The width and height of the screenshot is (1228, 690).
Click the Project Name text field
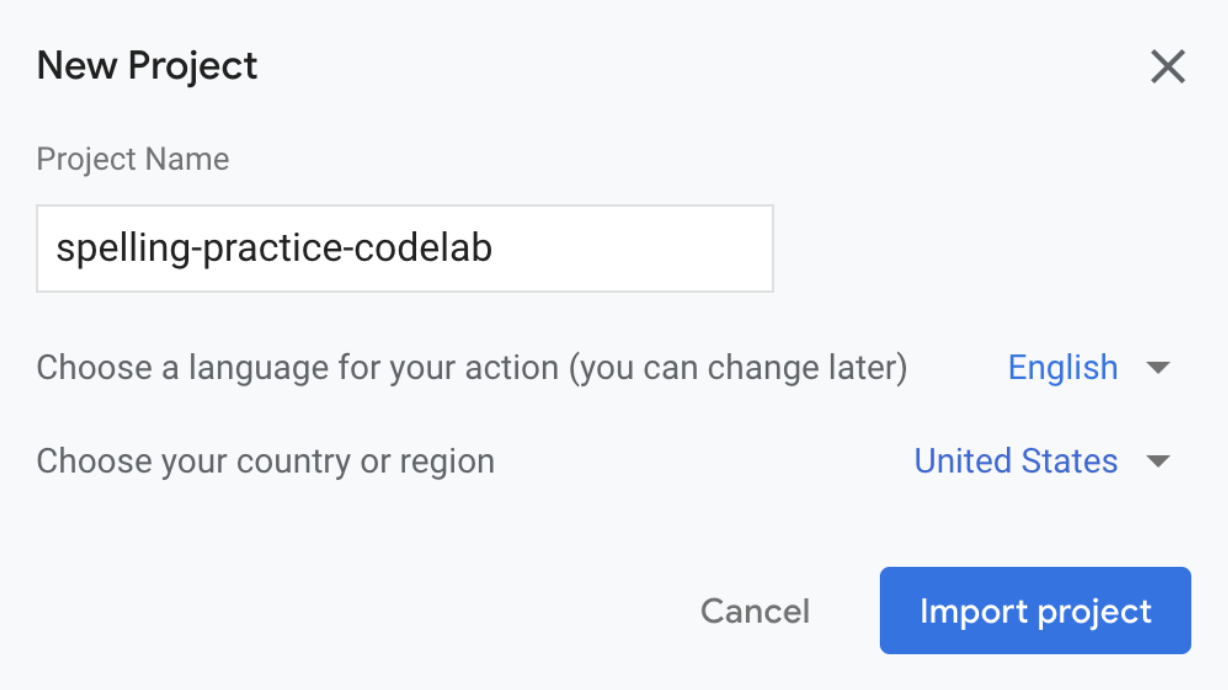point(404,249)
